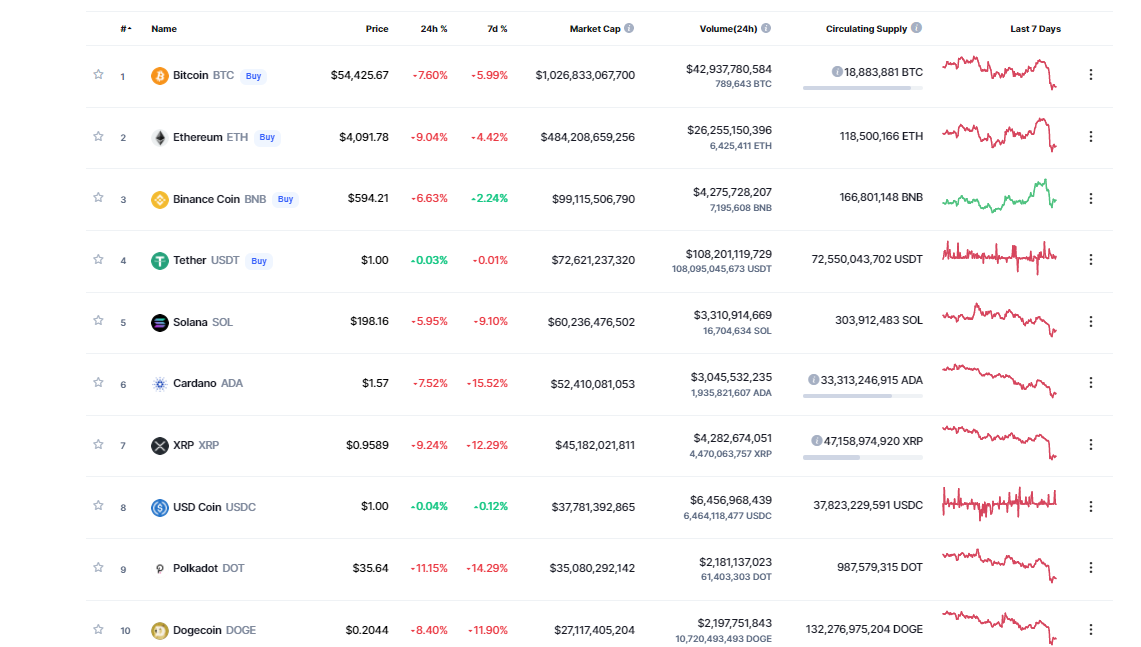The image size is (1141, 647).
Task: Expand the Polkadot row options menu
Action: tap(1090, 567)
